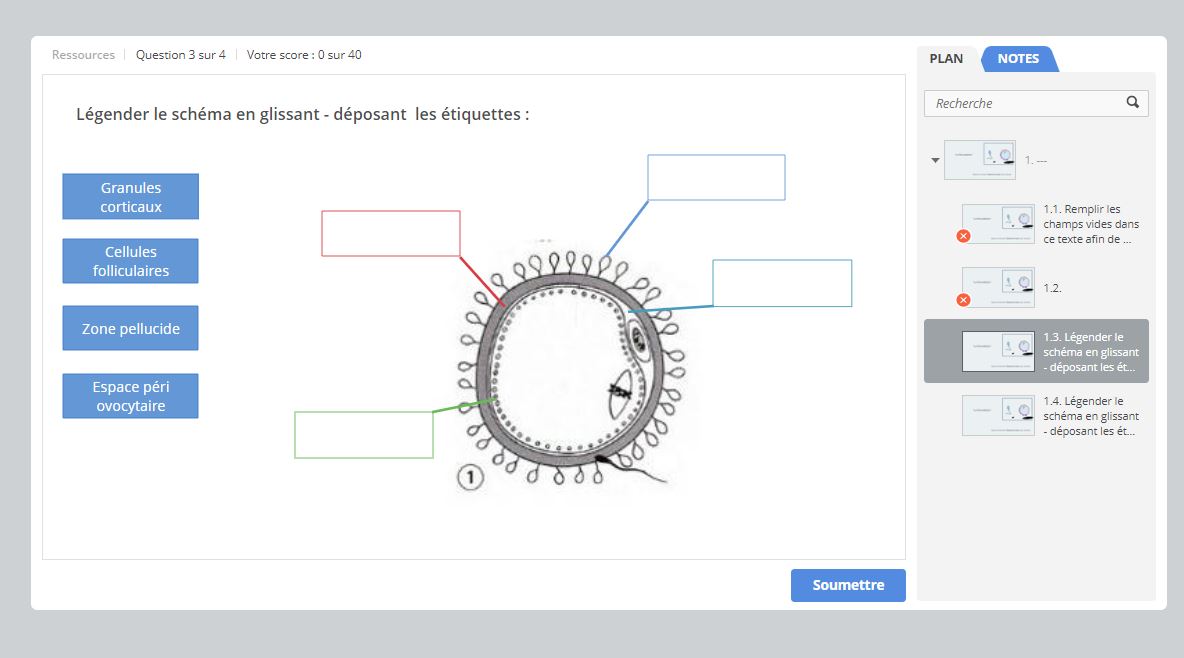Switch to the PLAN tab
Viewport: 1184px width, 658px height.
[946, 59]
